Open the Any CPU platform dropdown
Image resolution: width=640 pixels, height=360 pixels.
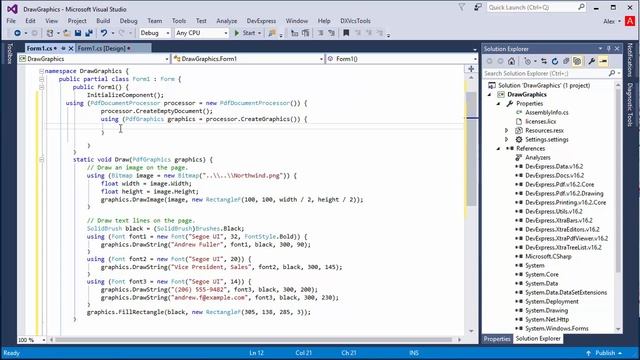(x=201, y=33)
